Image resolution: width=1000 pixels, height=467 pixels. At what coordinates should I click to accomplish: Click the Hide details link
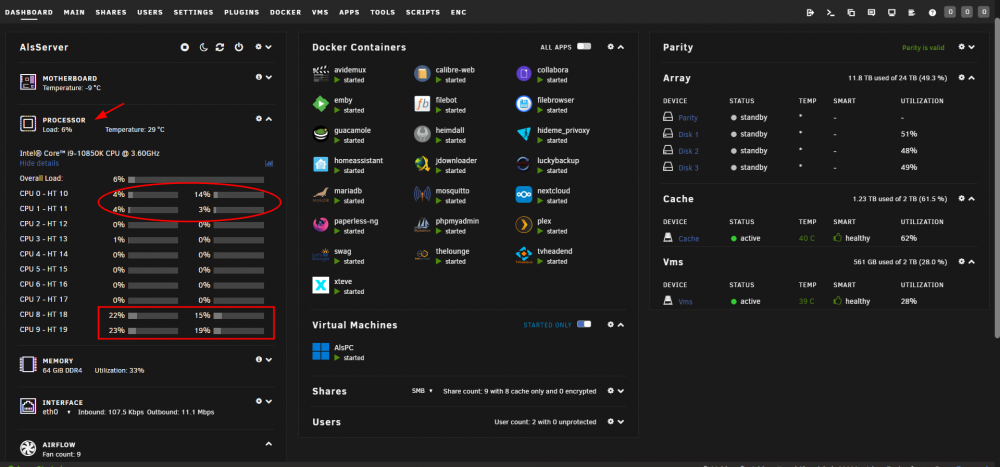tap(39, 163)
